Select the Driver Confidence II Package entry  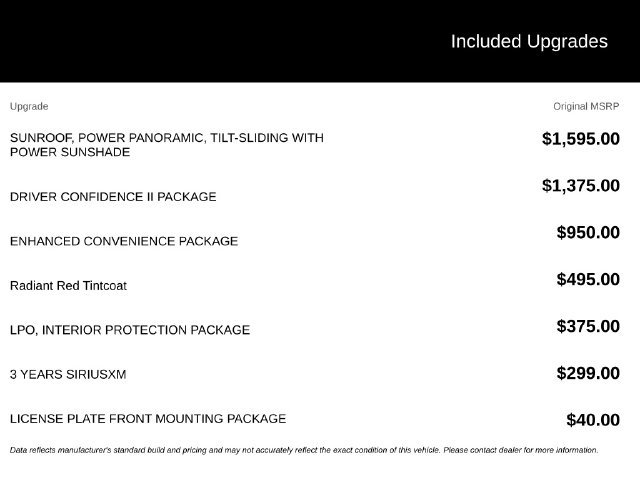[113, 197]
